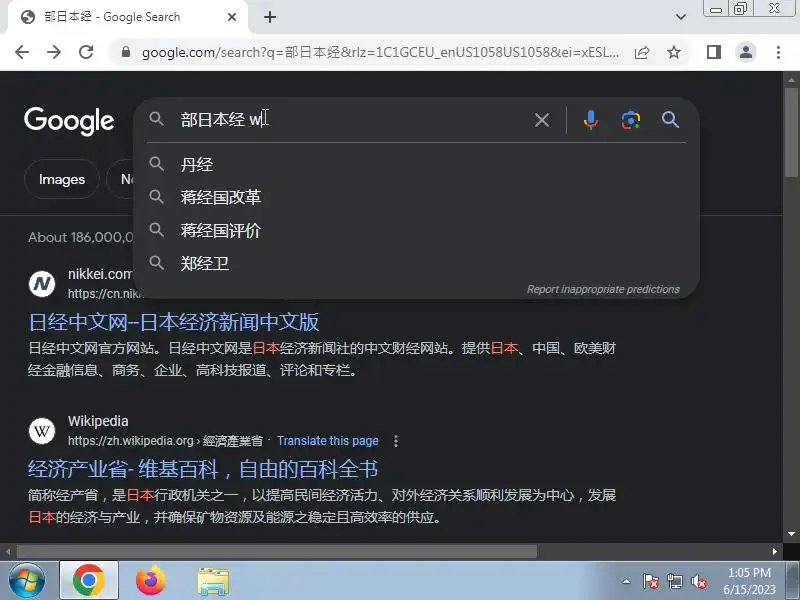Screen dimensions: 800x600
Task: Click the nikkei.com favicon
Action: point(42,284)
